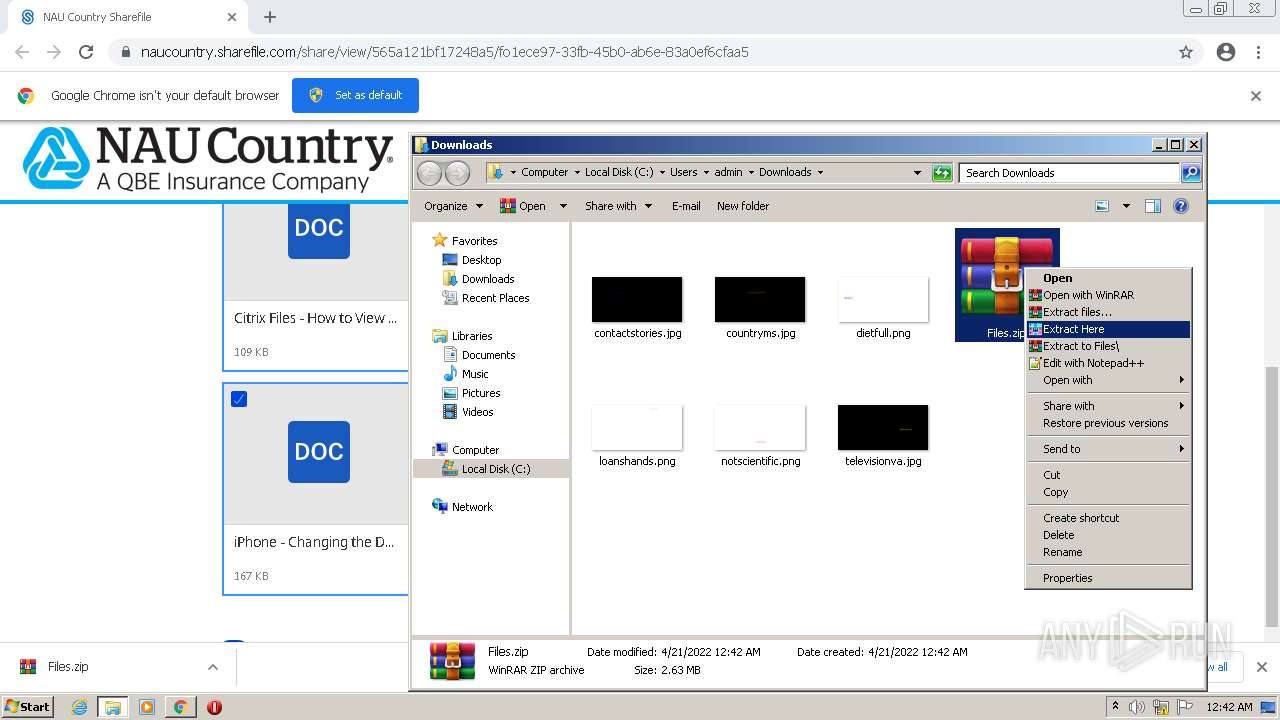The height and width of the screenshot is (720, 1280).
Task: Click Properties in the context menu
Action: pos(1108,578)
